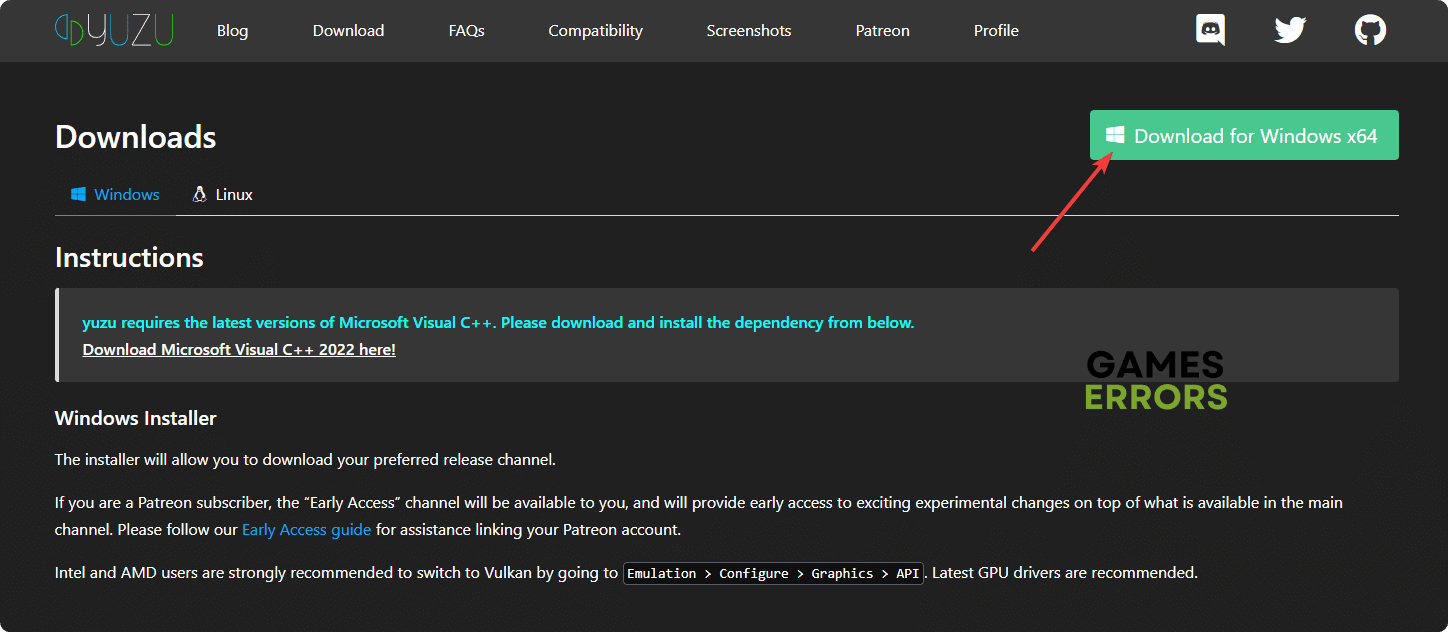Visit the Patreon nav link

pos(883,31)
